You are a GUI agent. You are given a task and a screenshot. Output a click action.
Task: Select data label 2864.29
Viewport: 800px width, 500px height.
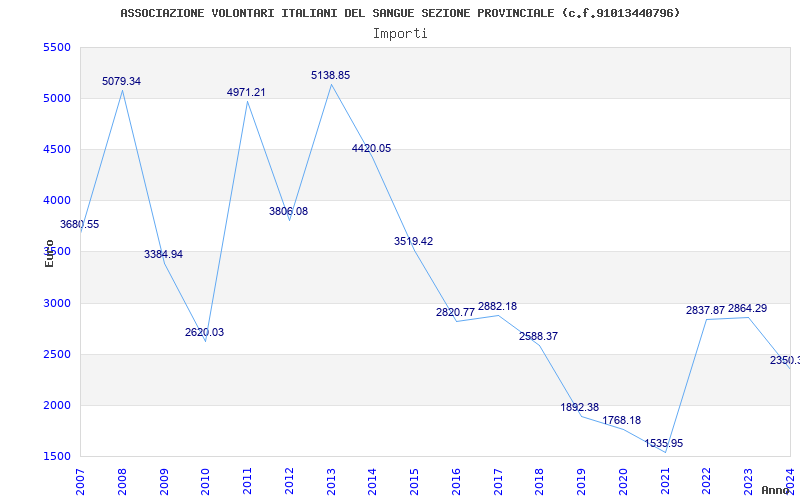[x=747, y=309]
